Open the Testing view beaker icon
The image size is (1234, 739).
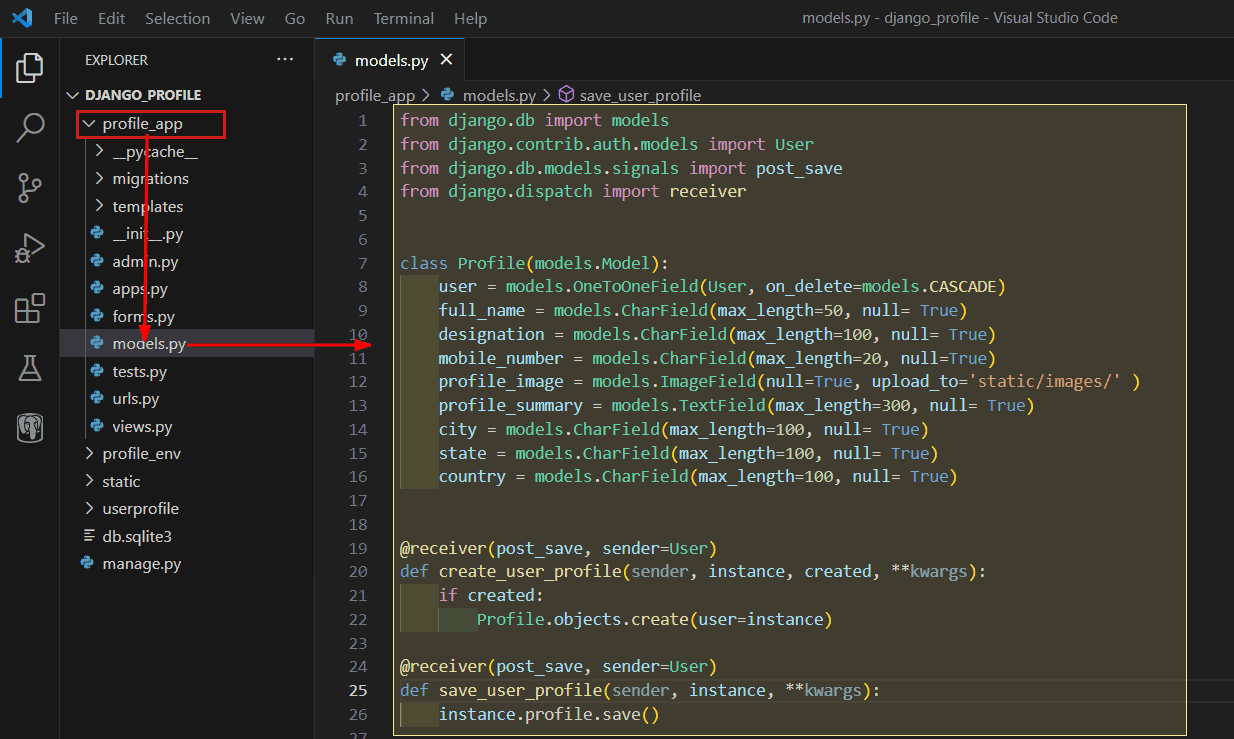[30, 367]
